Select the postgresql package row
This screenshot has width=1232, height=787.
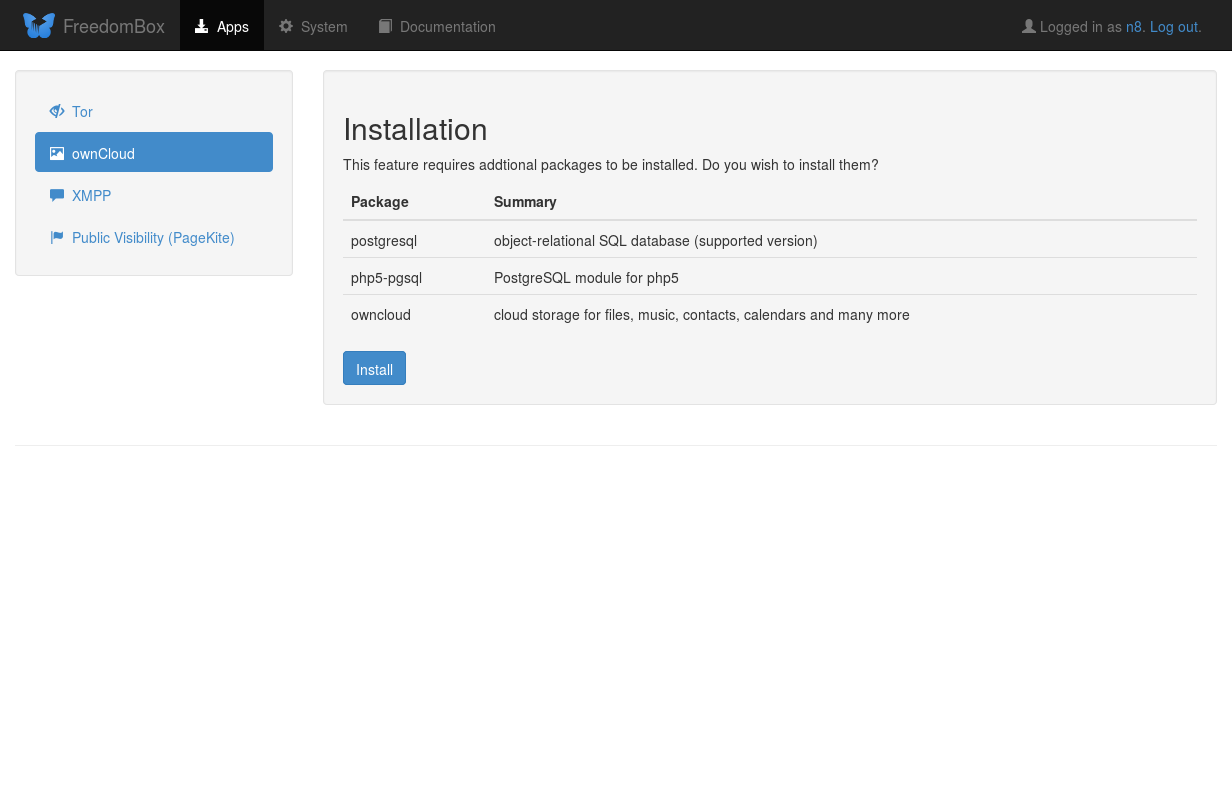384,241
